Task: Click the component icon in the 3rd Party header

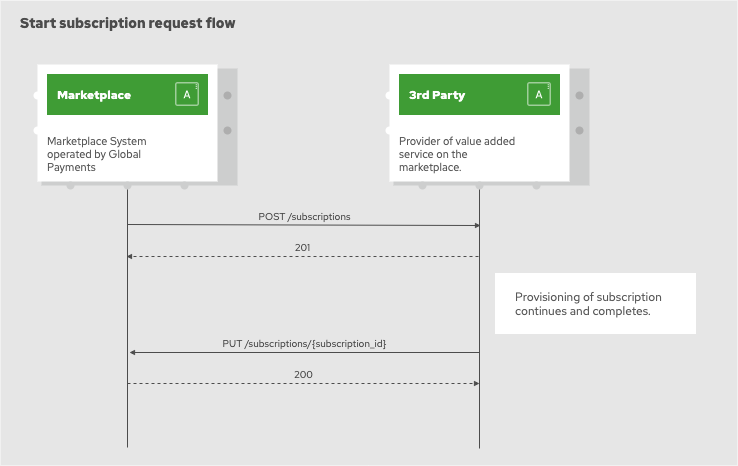Action: point(539,95)
